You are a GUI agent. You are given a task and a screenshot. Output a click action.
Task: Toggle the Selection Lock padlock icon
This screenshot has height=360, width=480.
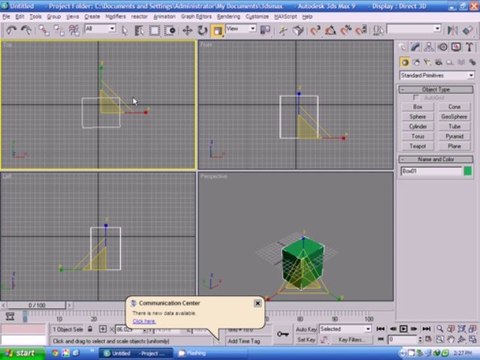tap(90, 329)
